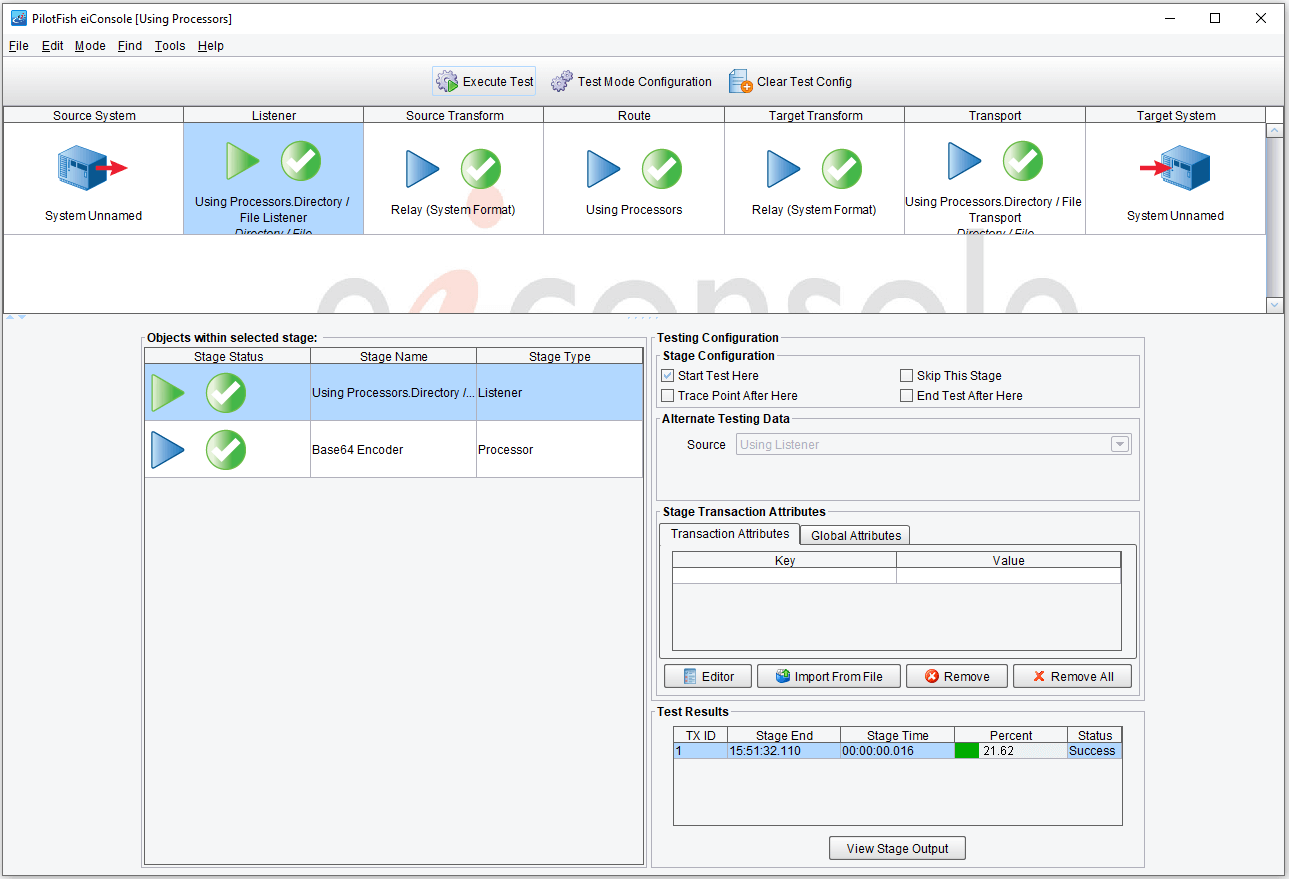Open the Edit menu
Screen dimensions: 1289x879
coord(53,46)
